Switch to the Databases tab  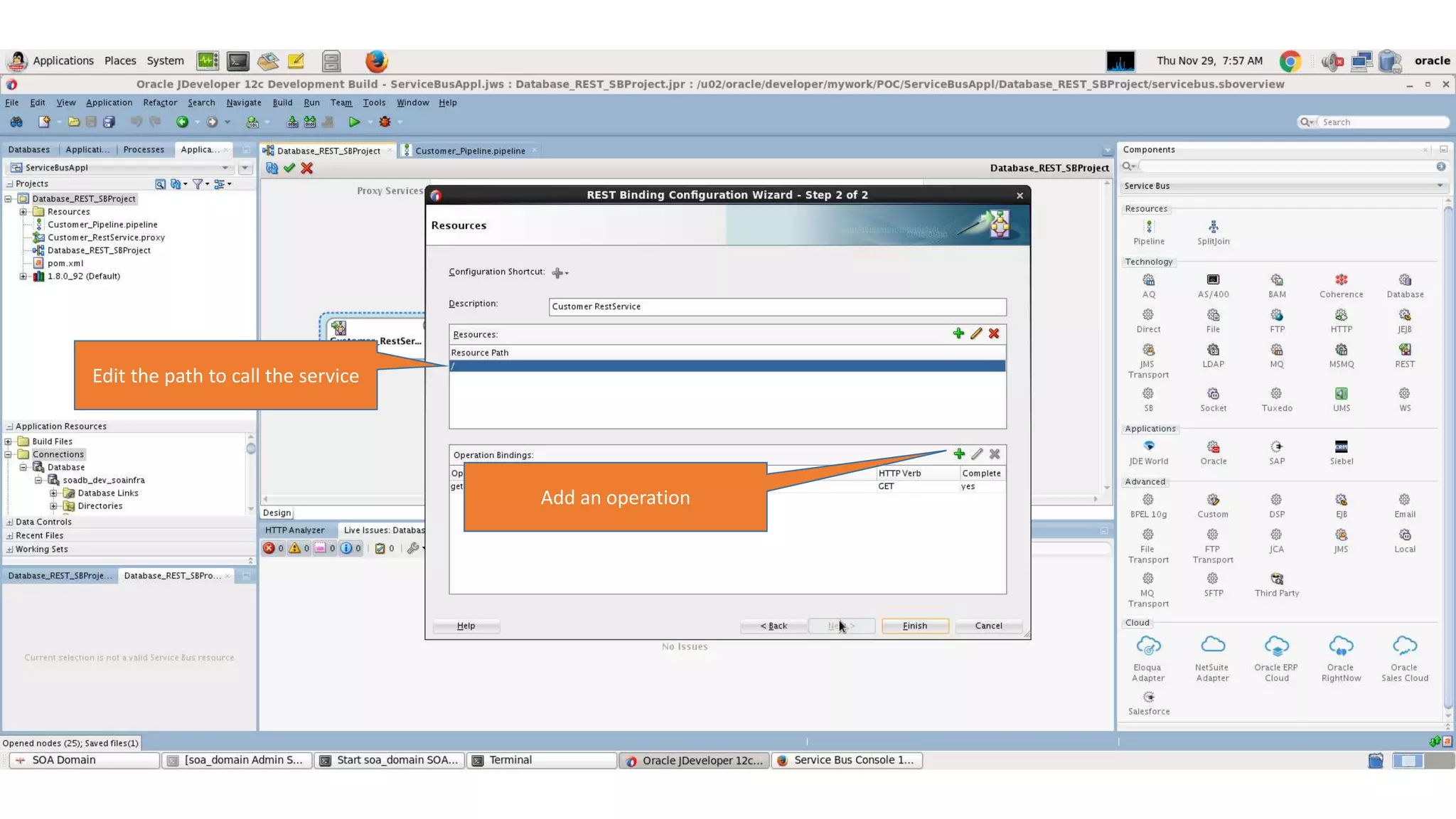click(29, 149)
